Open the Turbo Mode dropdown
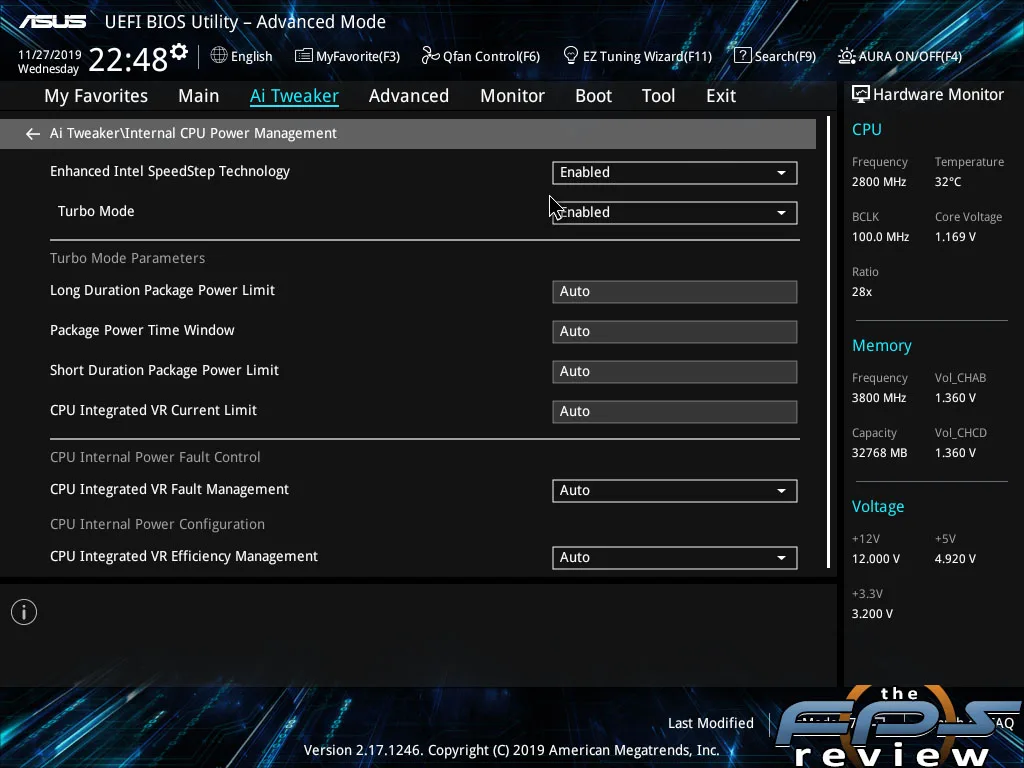Viewport: 1024px width, 768px height. point(675,212)
